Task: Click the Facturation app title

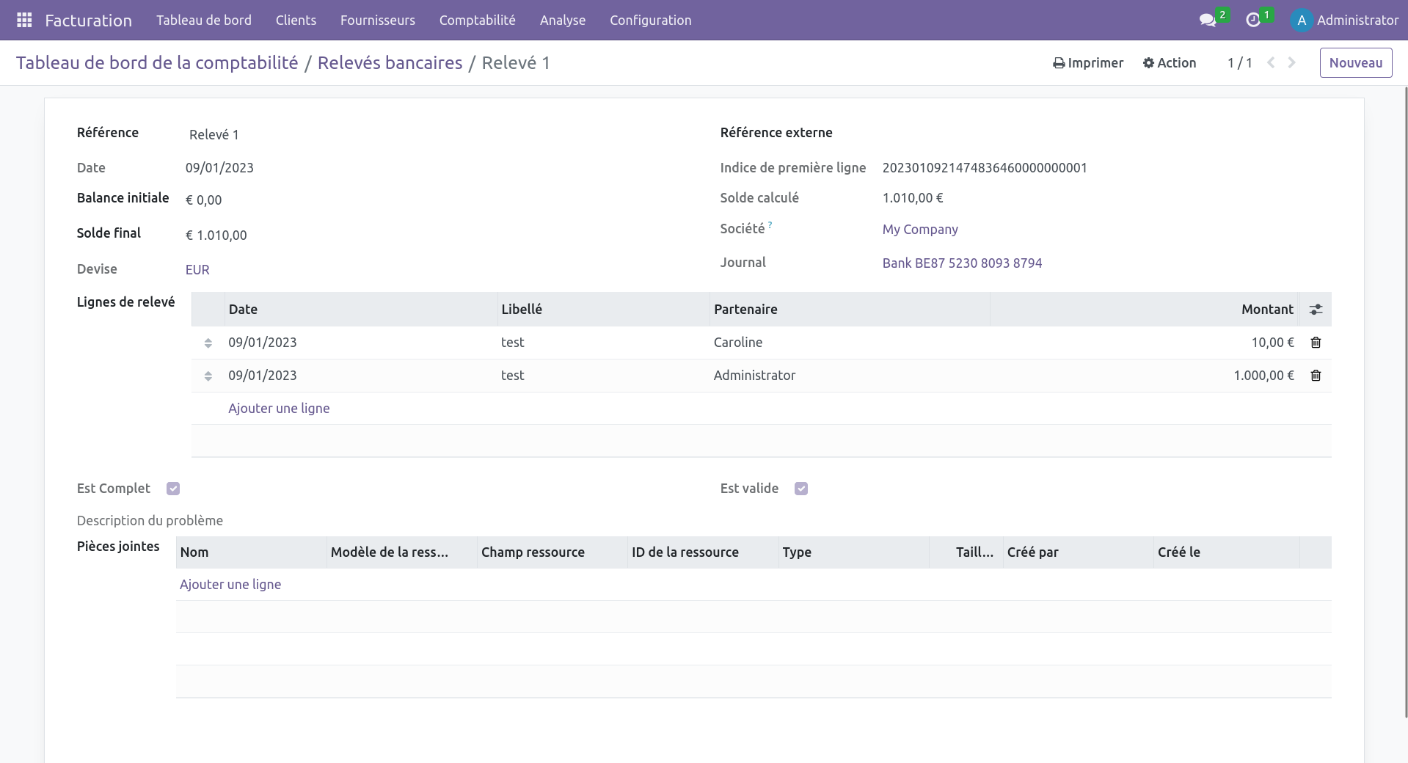Action: 88,20
